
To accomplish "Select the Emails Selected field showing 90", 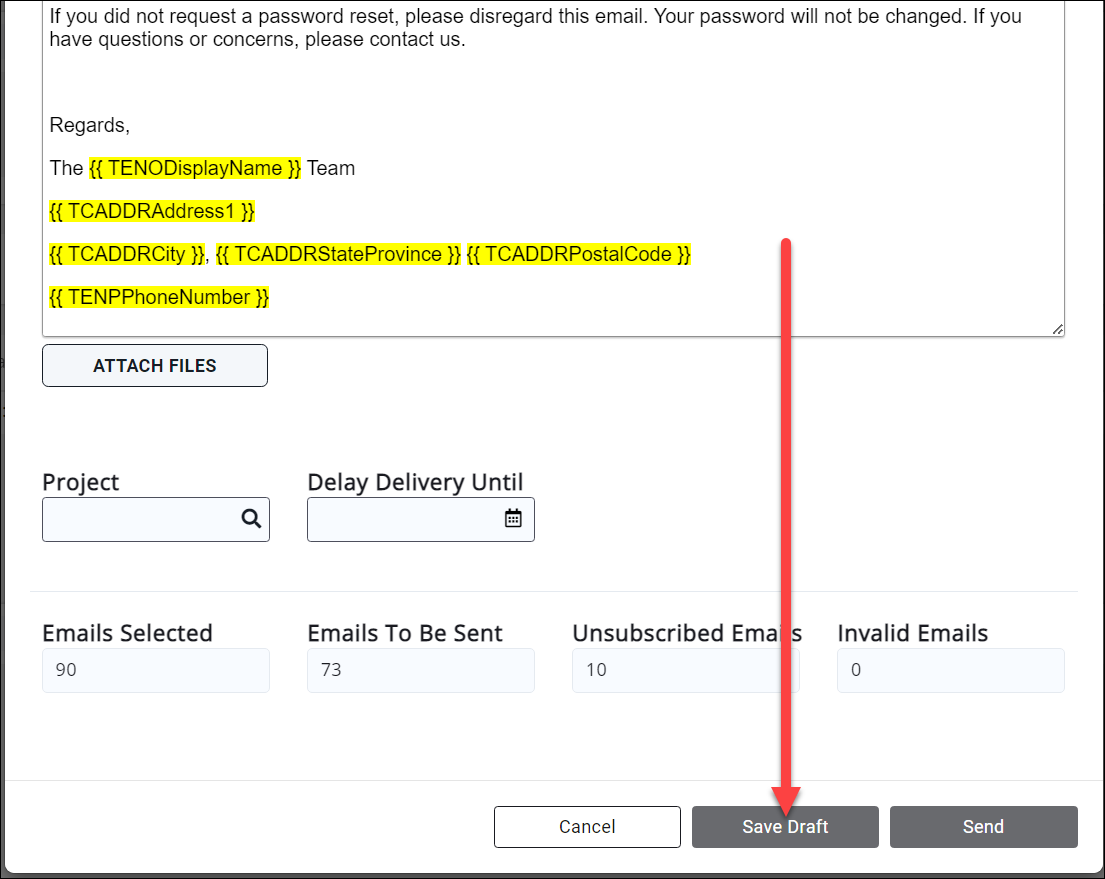I will [155, 670].
